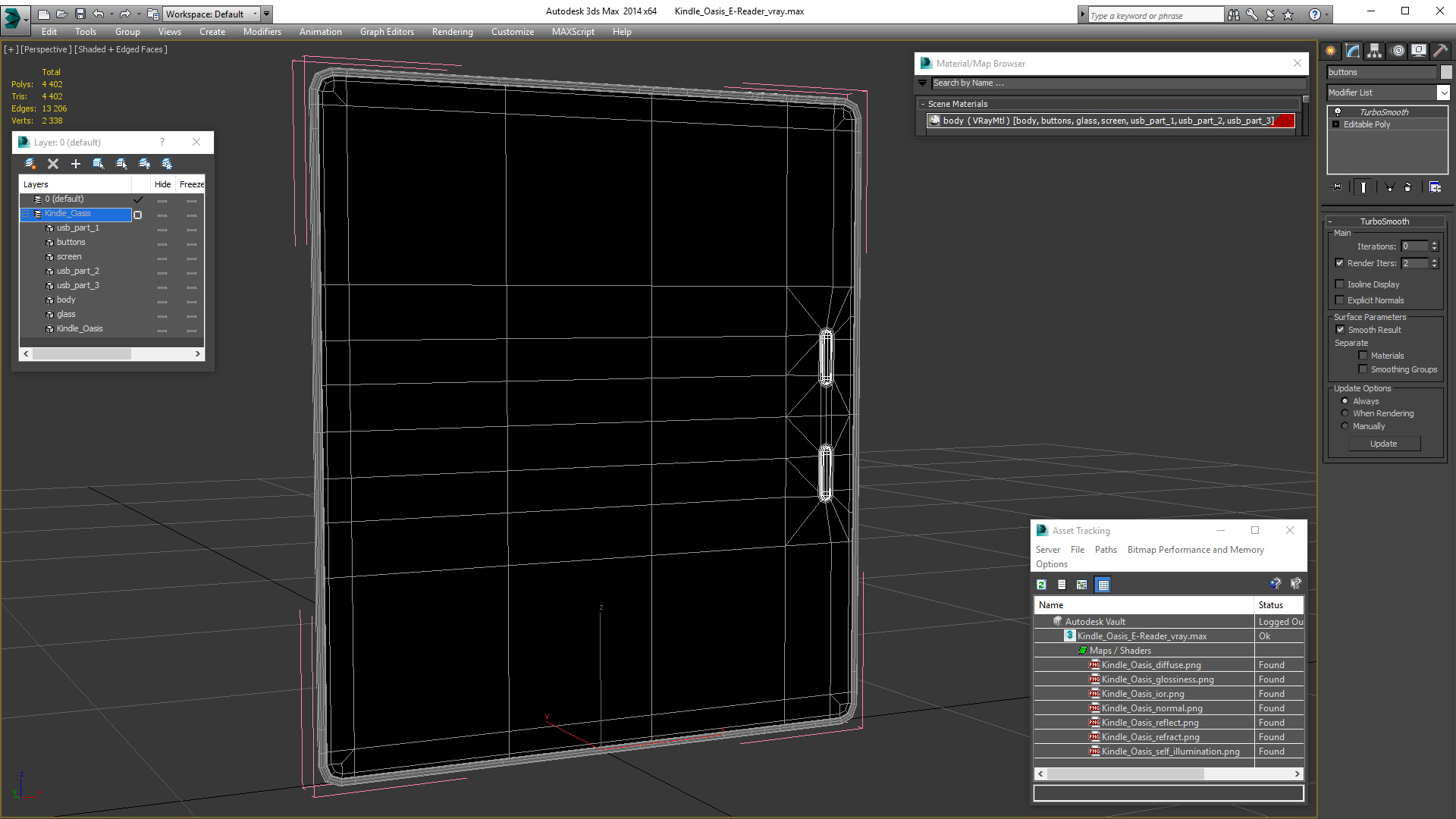Create a new scene via toolbar icon
Image resolution: width=1456 pixels, height=819 pixels.
pyautogui.click(x=44, y=14)
